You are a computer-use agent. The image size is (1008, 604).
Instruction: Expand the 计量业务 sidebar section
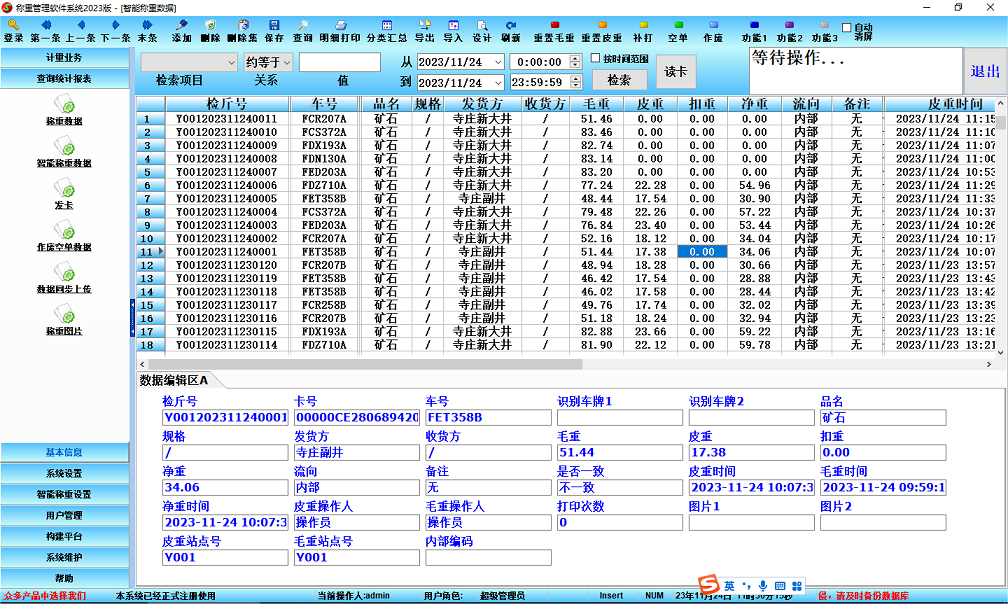pyautogui.click(x=64, y=58)
